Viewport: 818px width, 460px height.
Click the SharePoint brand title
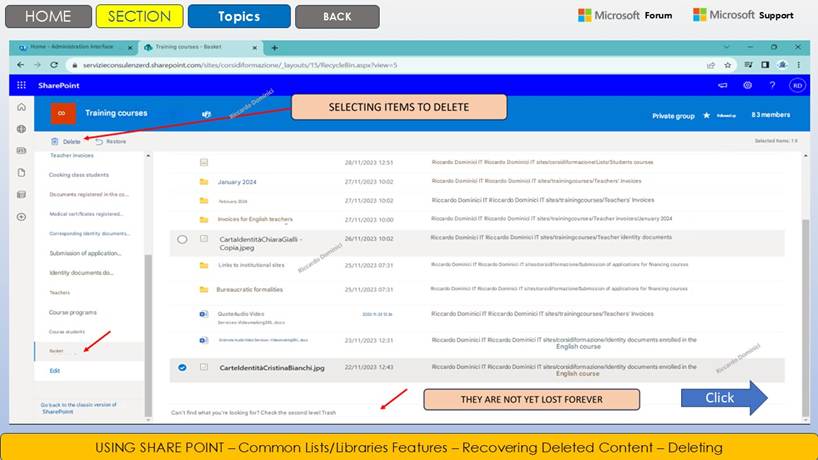point(58,86)
